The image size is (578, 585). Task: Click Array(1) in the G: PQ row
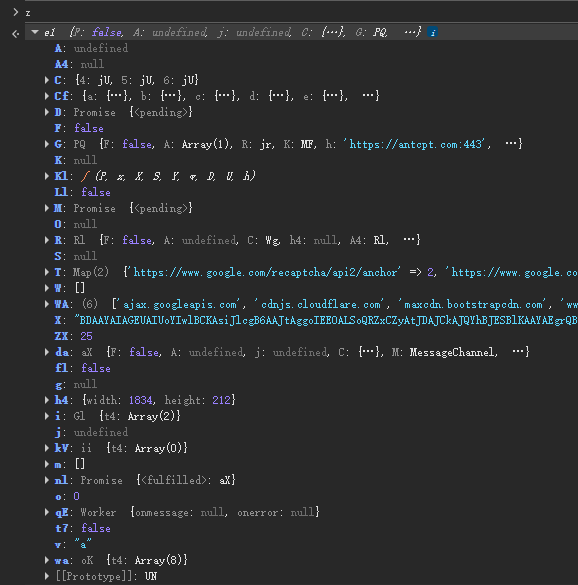tap(205, 144)
